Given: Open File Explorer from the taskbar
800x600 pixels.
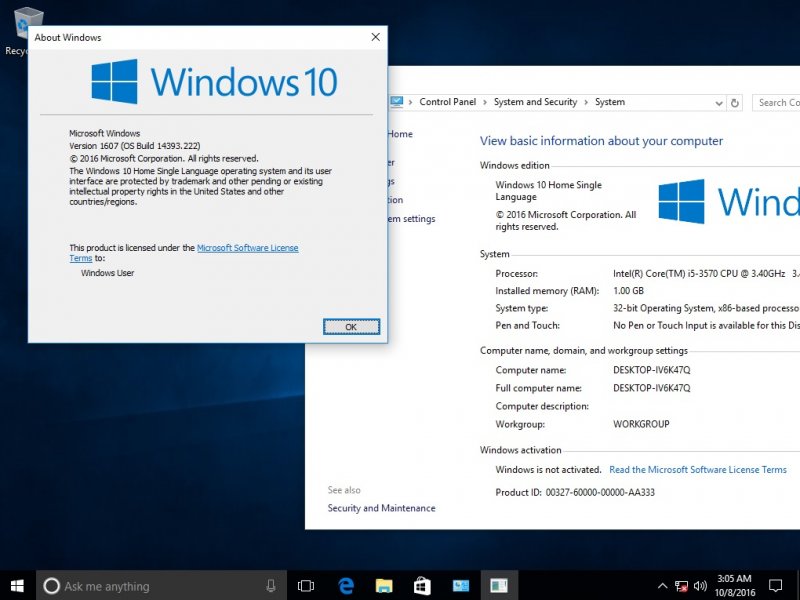Looking at the screenshot, I should [x=384, y=586].
